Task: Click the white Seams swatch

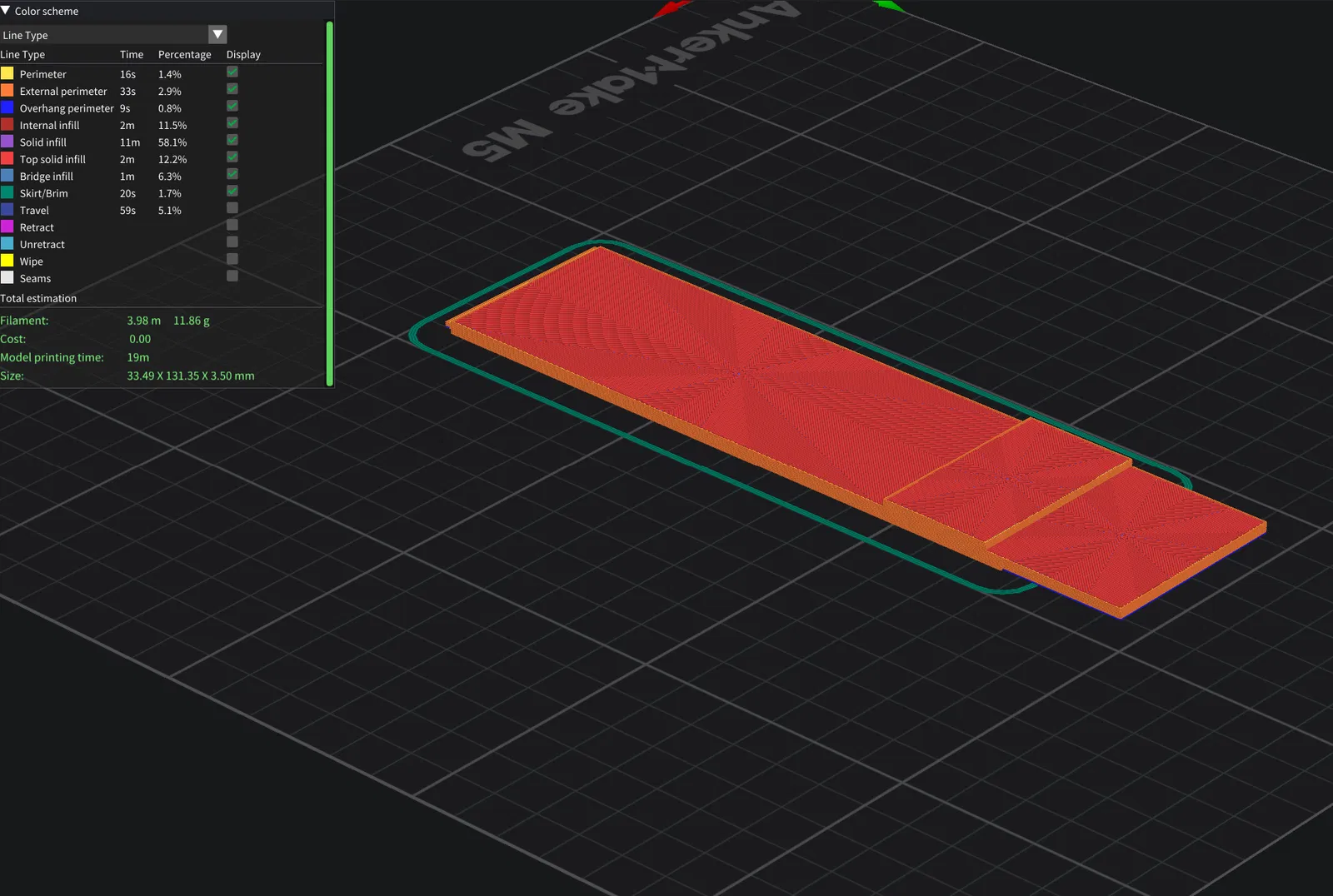Action: click(7, 278)
